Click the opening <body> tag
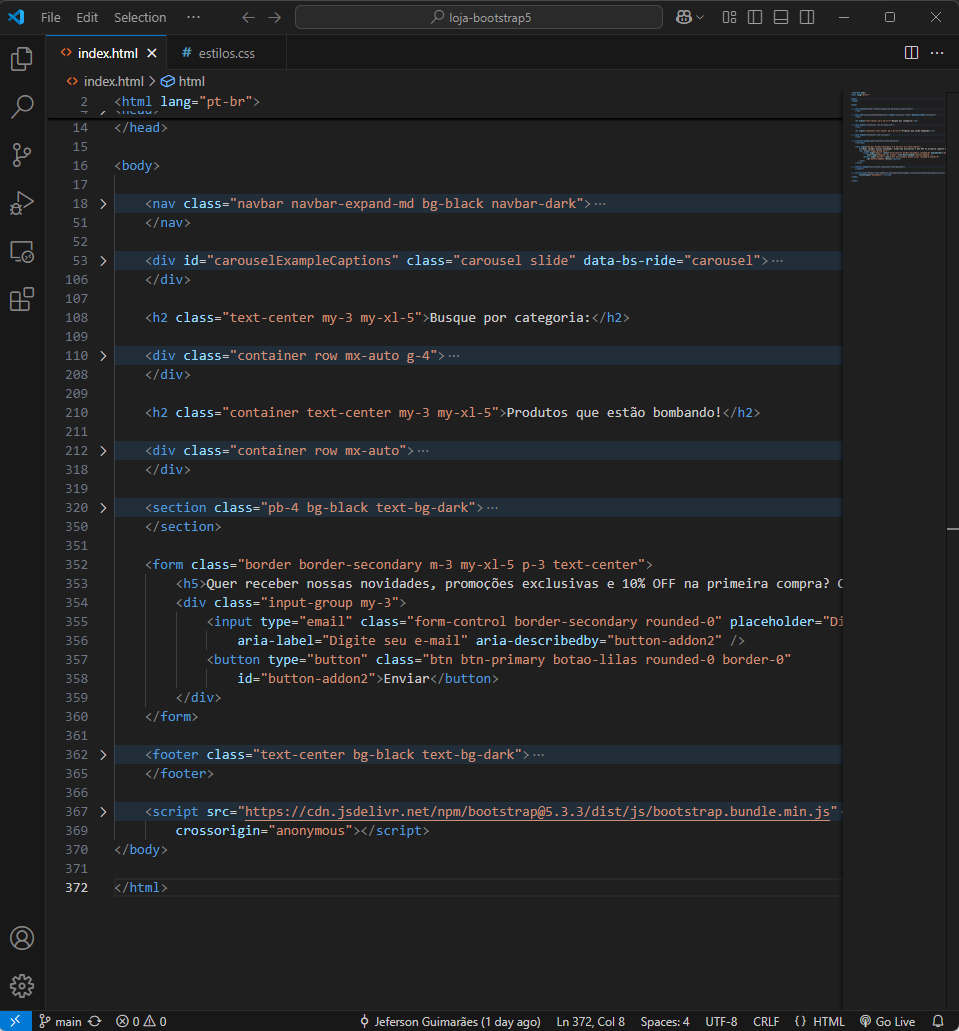 (137, 166)
